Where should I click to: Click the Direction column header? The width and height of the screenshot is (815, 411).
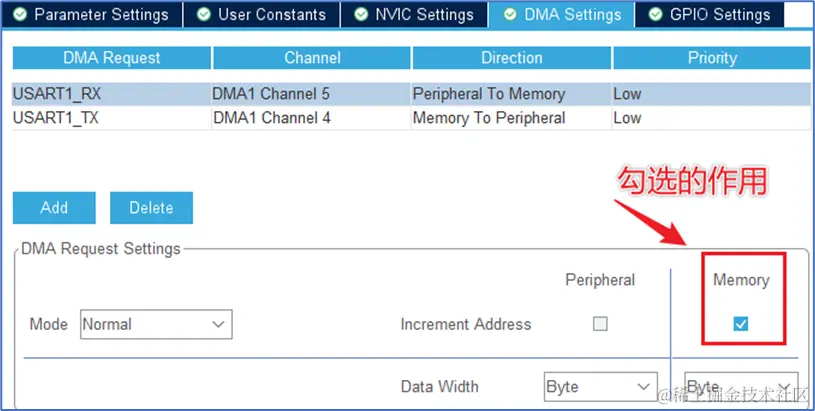[512, 58]
